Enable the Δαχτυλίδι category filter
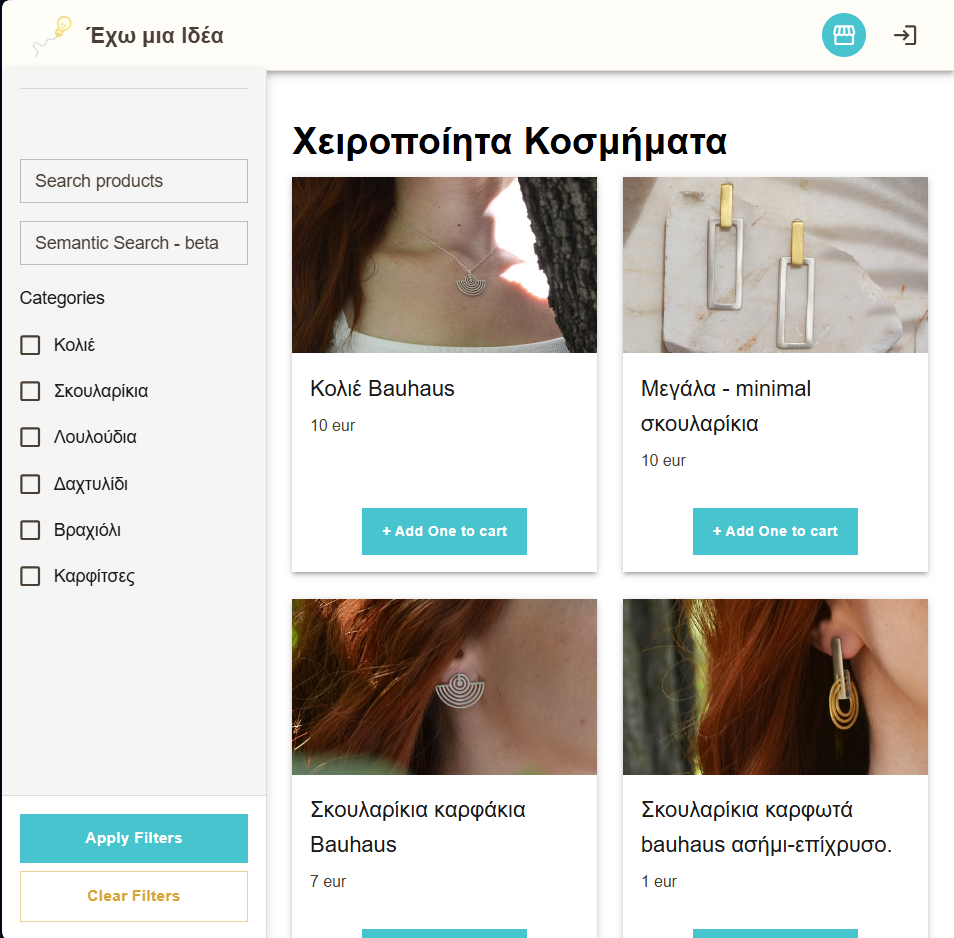The height and width of the screenshot is (938, 954). click(x=29, y=483)
